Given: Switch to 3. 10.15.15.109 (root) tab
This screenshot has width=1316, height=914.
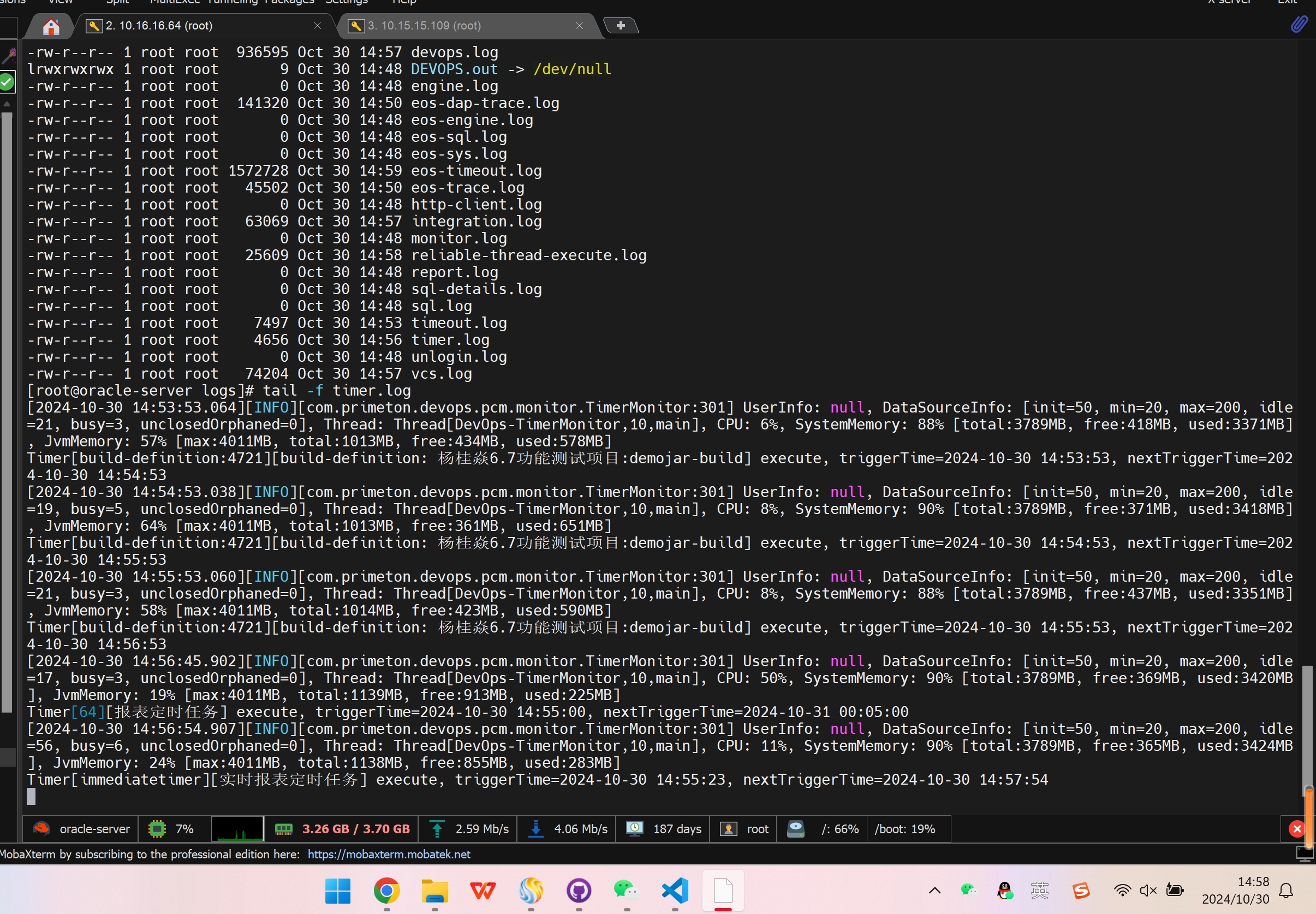Looking at the screenshot, I should pyautogui.click(x=424, y=26).
